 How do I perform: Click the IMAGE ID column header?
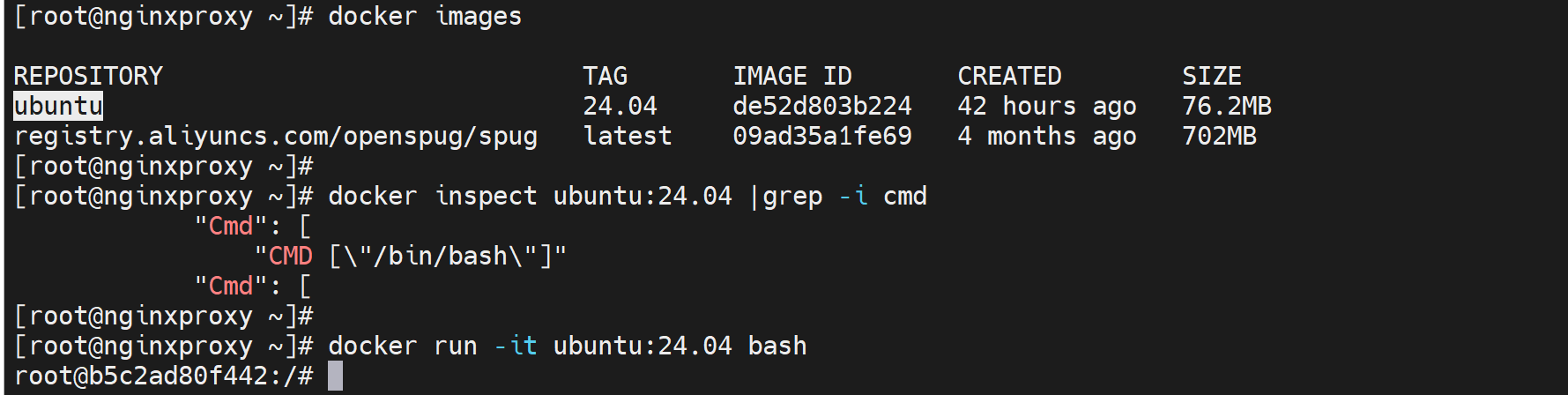tap(791, 77)
